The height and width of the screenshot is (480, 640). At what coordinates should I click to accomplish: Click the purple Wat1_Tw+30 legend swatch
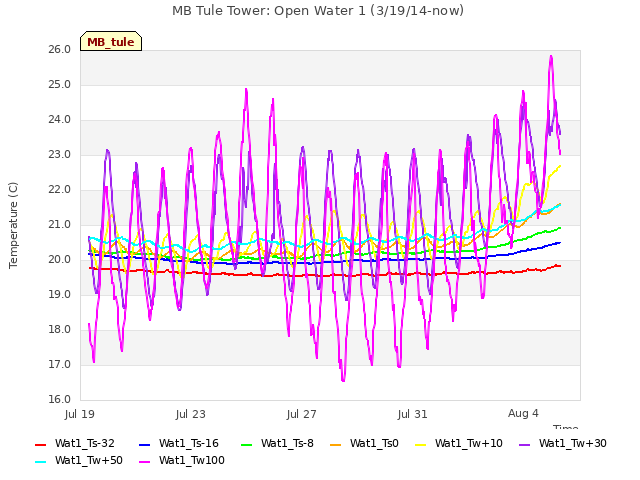[x=524, y=444]
